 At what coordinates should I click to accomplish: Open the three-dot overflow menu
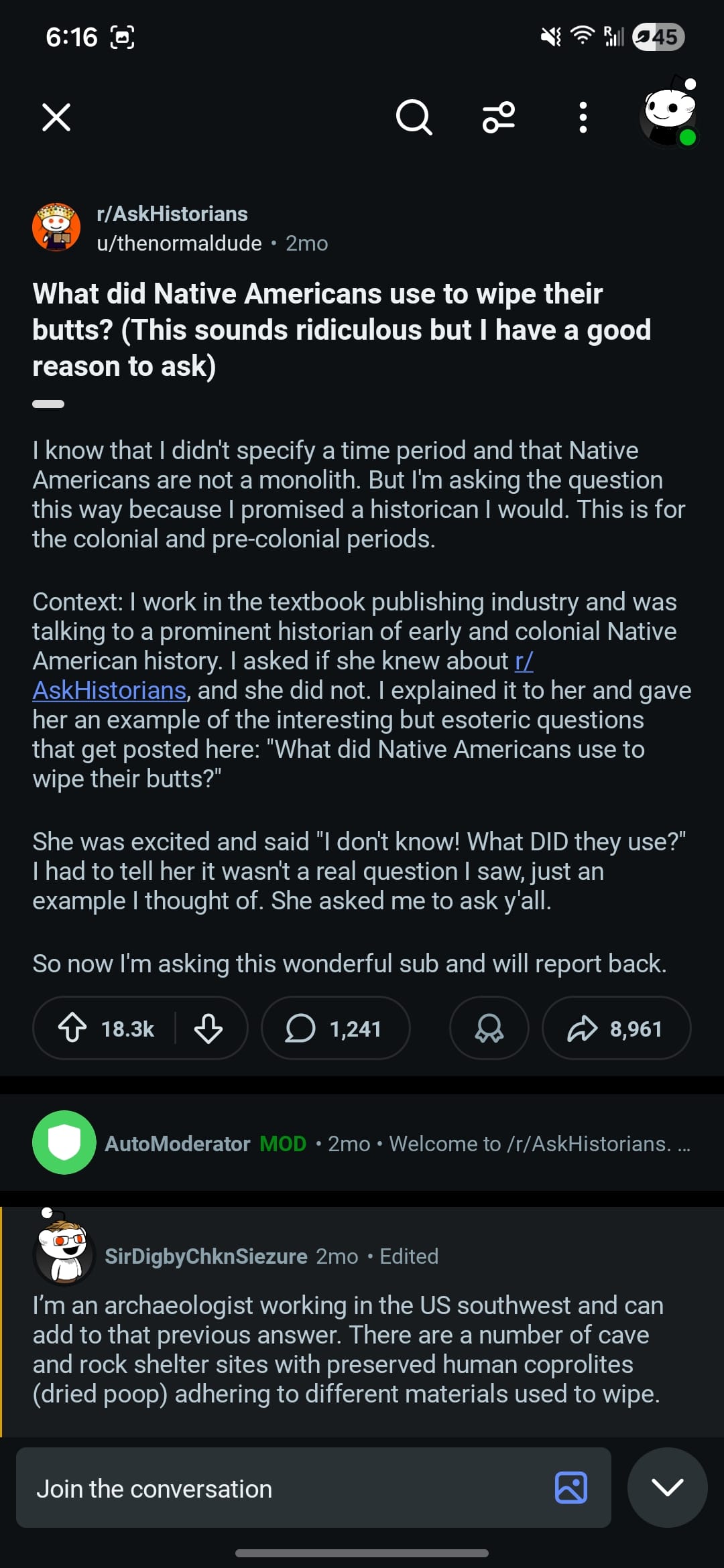click(583, 118)
